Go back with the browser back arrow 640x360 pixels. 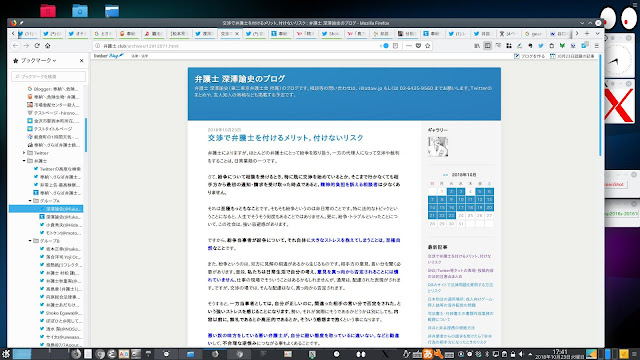pyautogui.click(x=16, y=46)
